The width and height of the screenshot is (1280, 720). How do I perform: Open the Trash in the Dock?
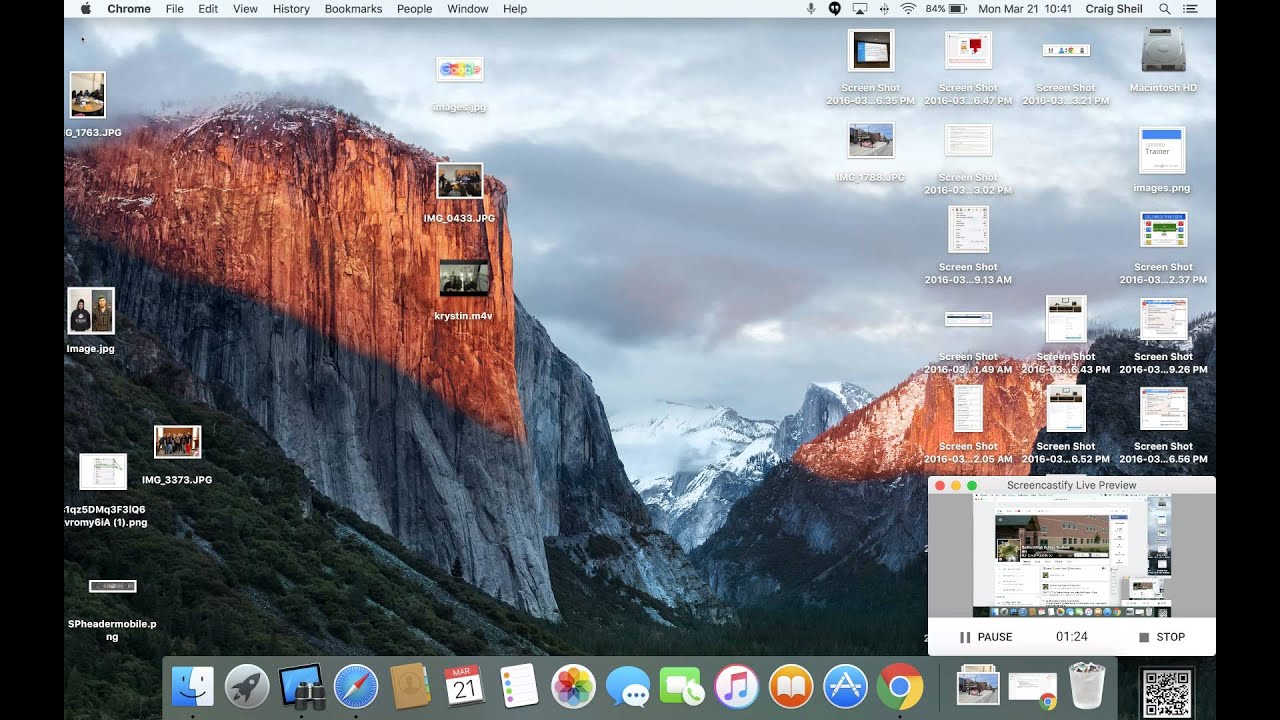(x=1087, y=686)
